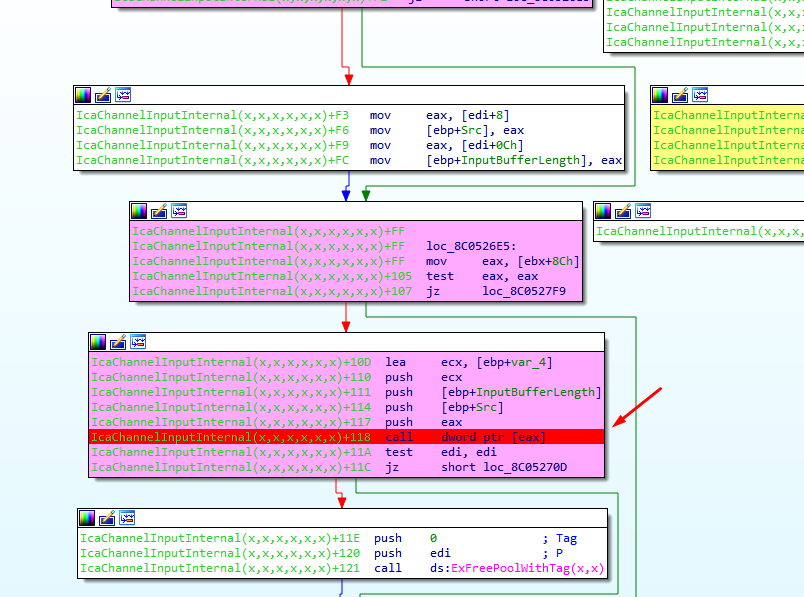Viewport: 804px width, 597px height.
Task: Select address IcaChannelInputInternal+121
Action: click(219, 568)
